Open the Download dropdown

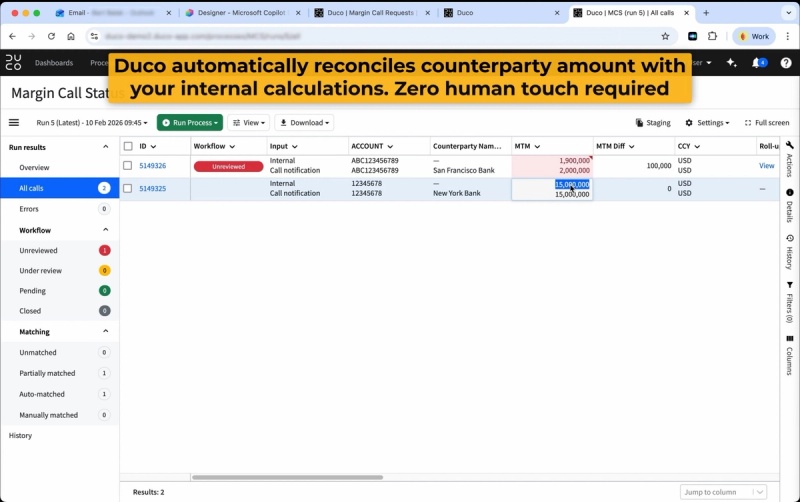(304, 122)
